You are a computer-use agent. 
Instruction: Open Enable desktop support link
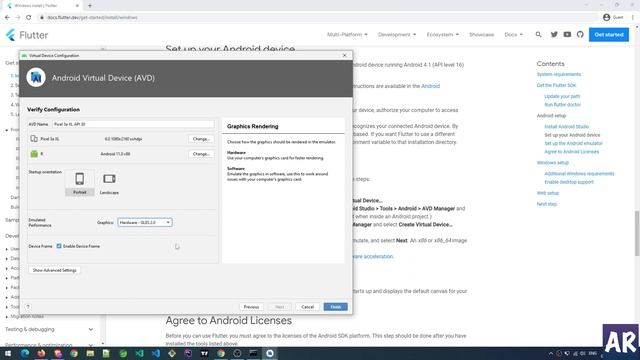point(569,182)
